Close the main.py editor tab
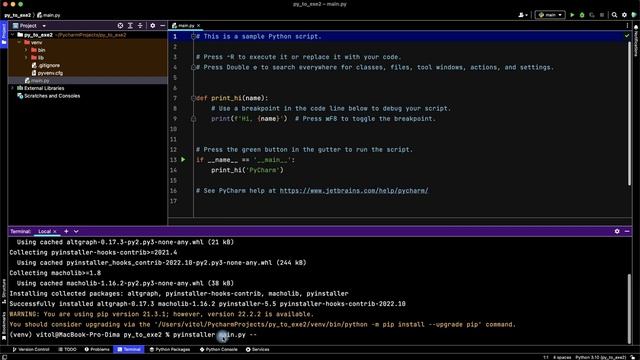 (199, 26)
